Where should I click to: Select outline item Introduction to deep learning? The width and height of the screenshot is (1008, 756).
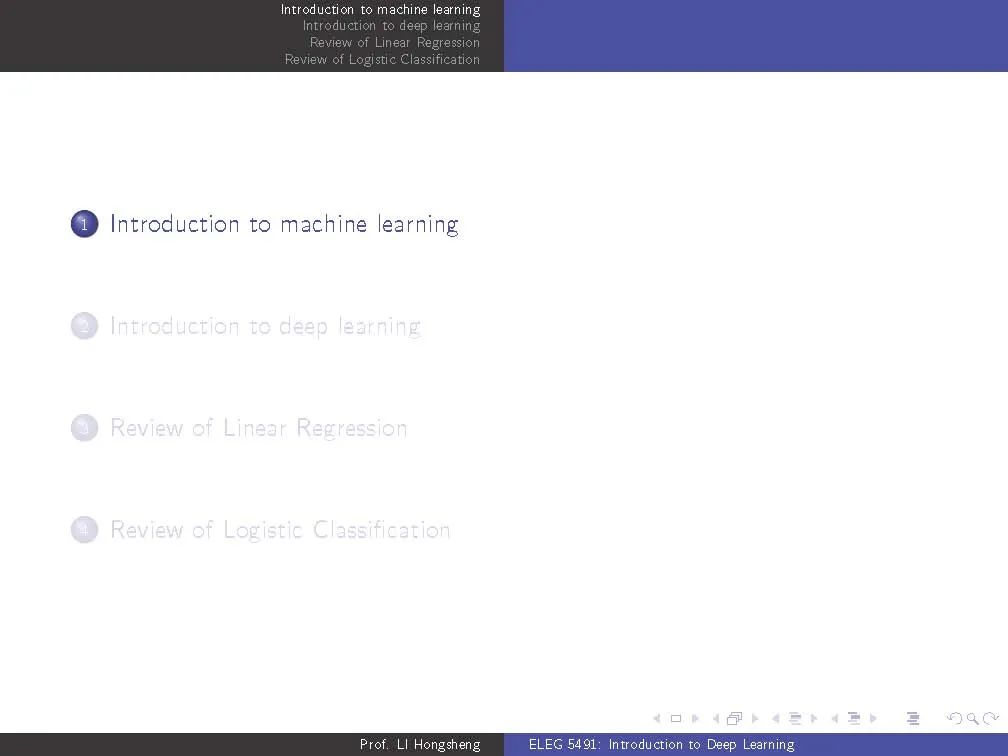coord(266,327)
